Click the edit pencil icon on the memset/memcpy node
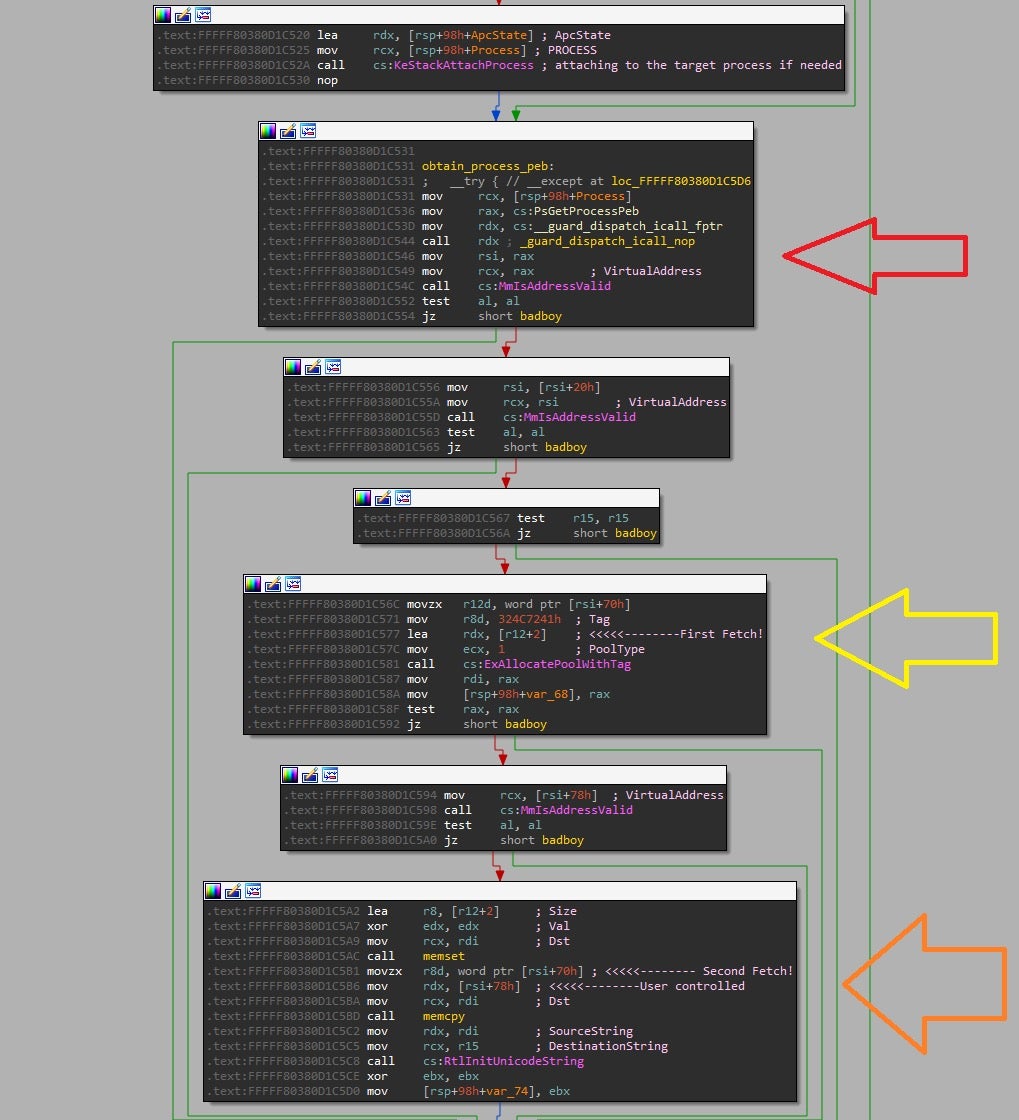1019x1120 pixels. [x=233, y=890]
